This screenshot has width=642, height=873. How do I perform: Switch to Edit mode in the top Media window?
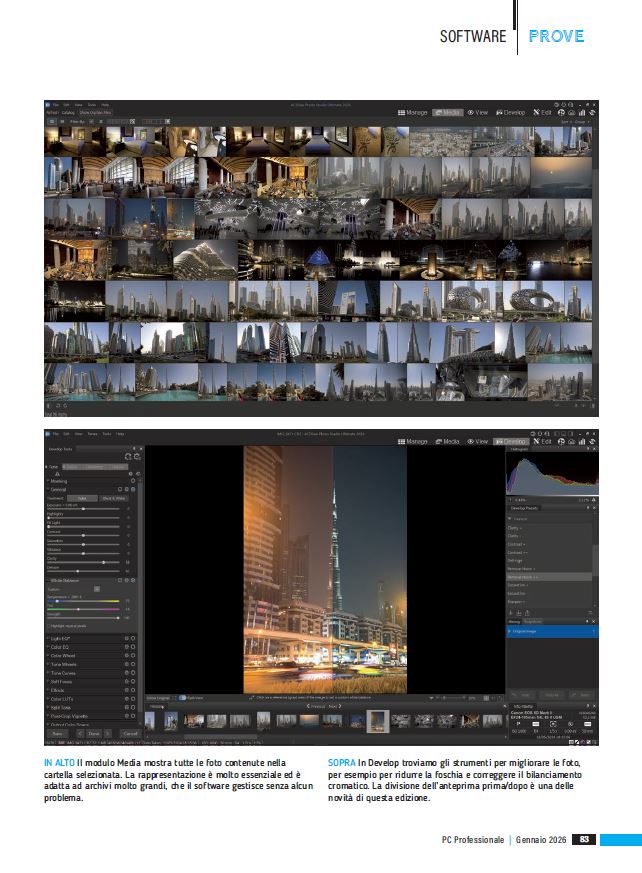click(542, 112)
